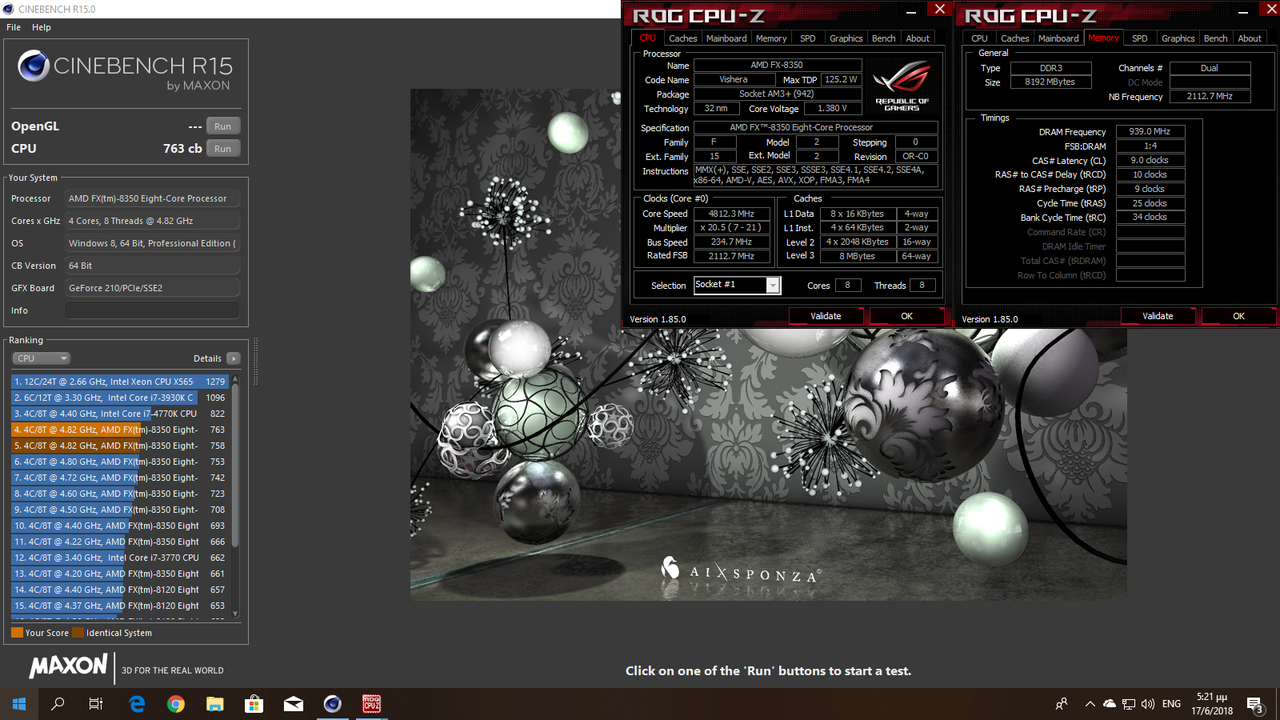The image size is (1280, 720).
Task: Click the Details arrow button in Ranking
Action: (x=233, y=358)
